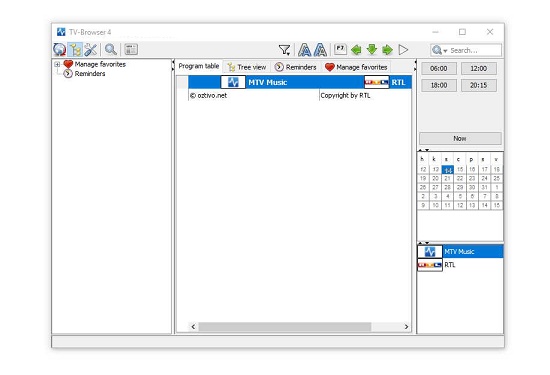Switch to the Reminders tab
Image resolution: width=550 pixels, height=375 pixels.
(296, 67)
